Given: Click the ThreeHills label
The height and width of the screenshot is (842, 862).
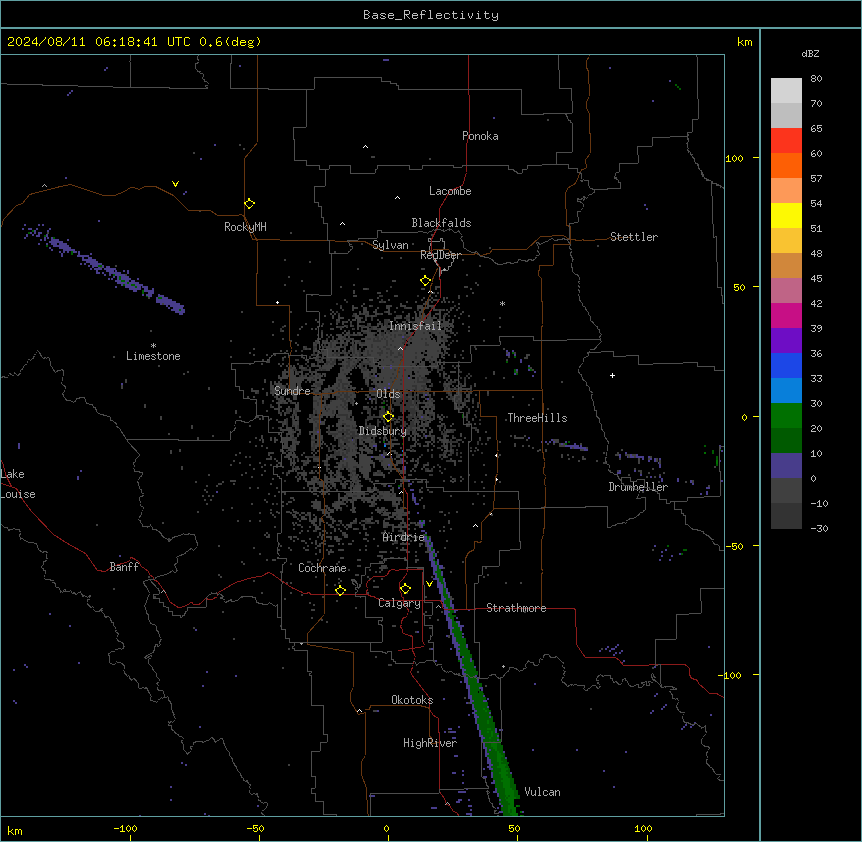Looking at the screenshot, I should [x=537, y=418].
